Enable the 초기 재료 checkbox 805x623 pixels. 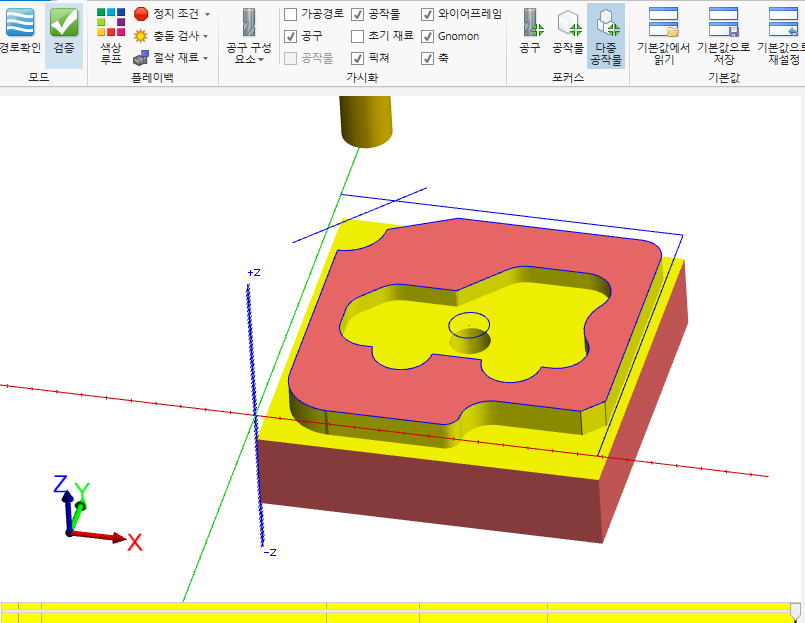tap(358, 36)
